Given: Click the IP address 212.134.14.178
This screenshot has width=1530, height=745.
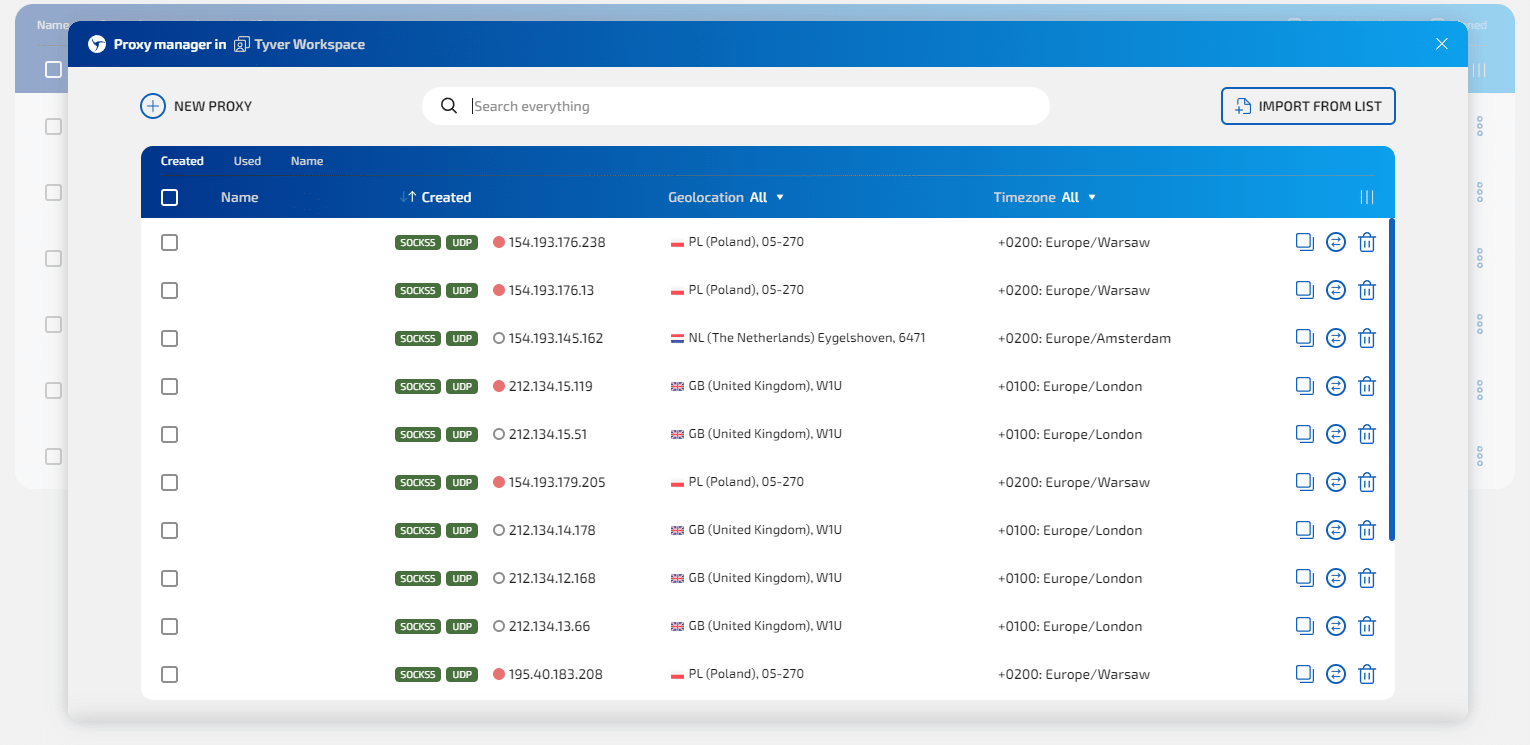Looking at the screenshot, I should (x=552, y=530).
